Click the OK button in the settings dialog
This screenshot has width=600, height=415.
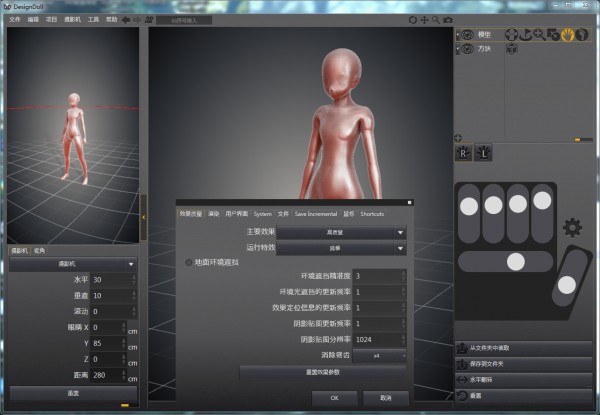(334, 397)
